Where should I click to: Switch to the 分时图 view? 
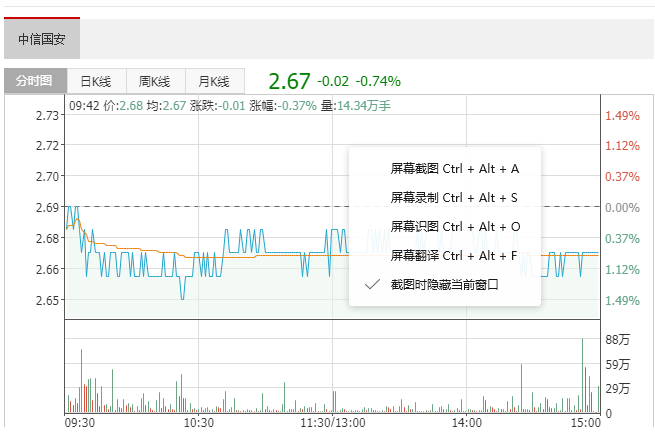click(35, 81)
